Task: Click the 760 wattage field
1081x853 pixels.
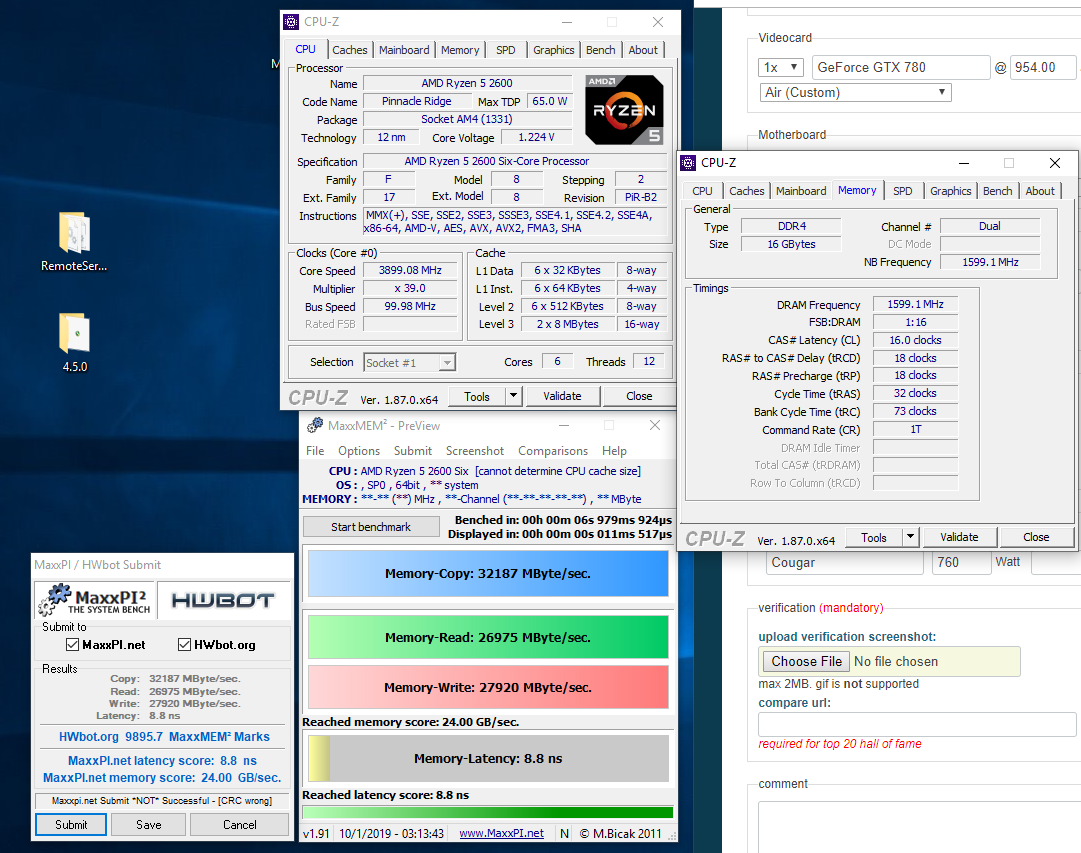Action: [x=961, y=563]
